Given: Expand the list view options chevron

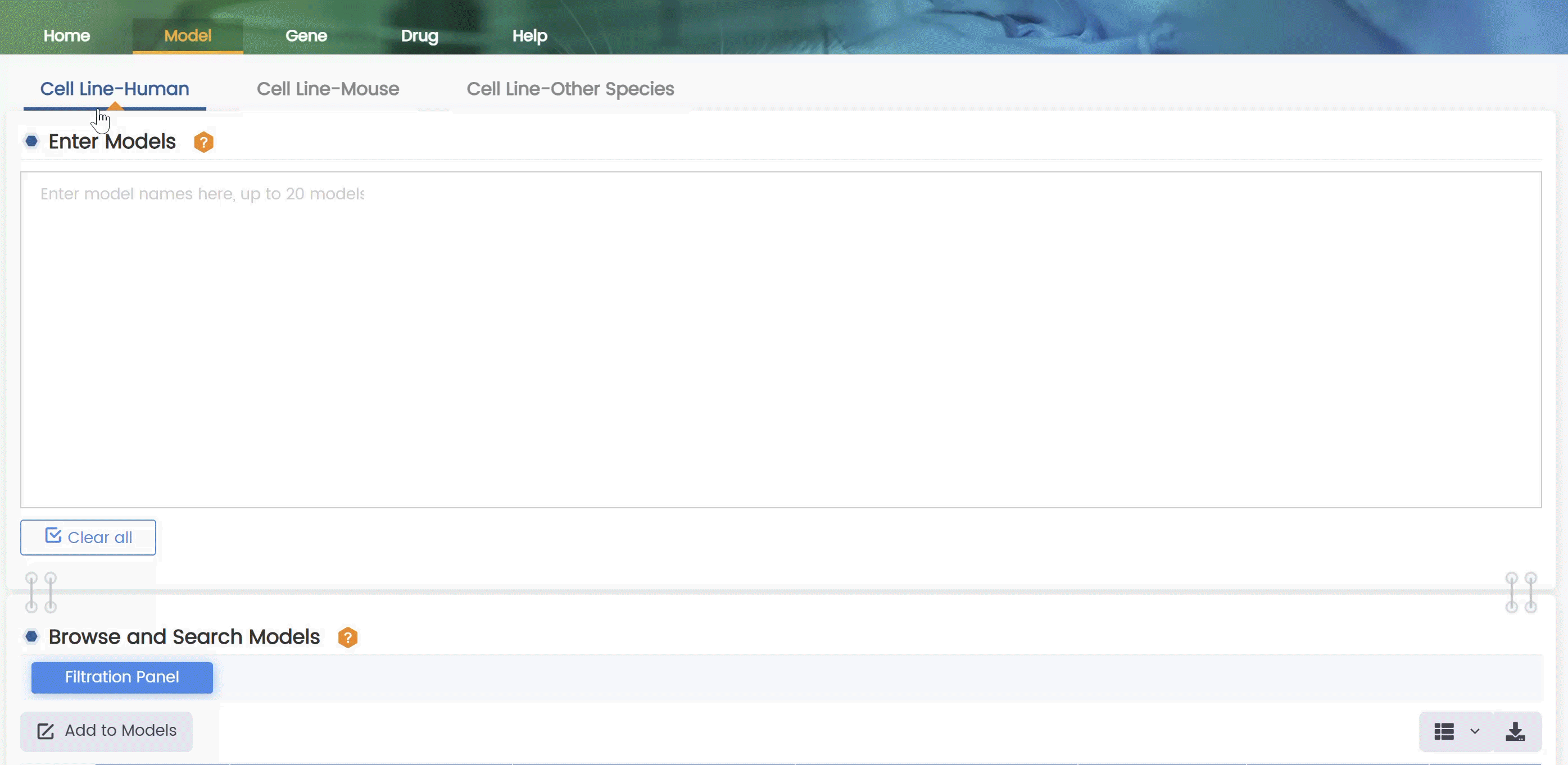Looking at the screenshot, I should (x=1475, y=731).
